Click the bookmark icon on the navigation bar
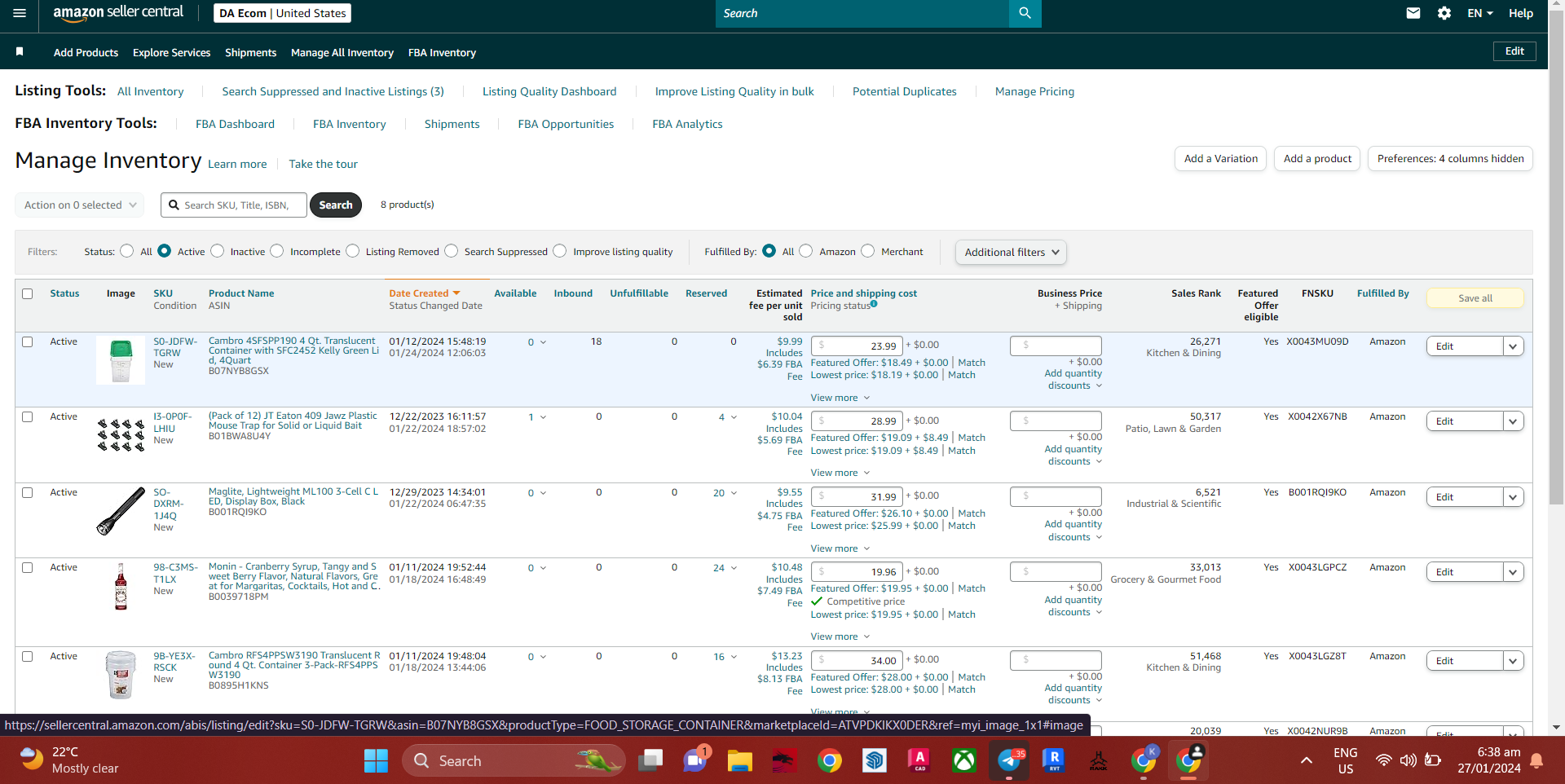The width and height of the screenshot is (1565, 784). tap(20, 51)
